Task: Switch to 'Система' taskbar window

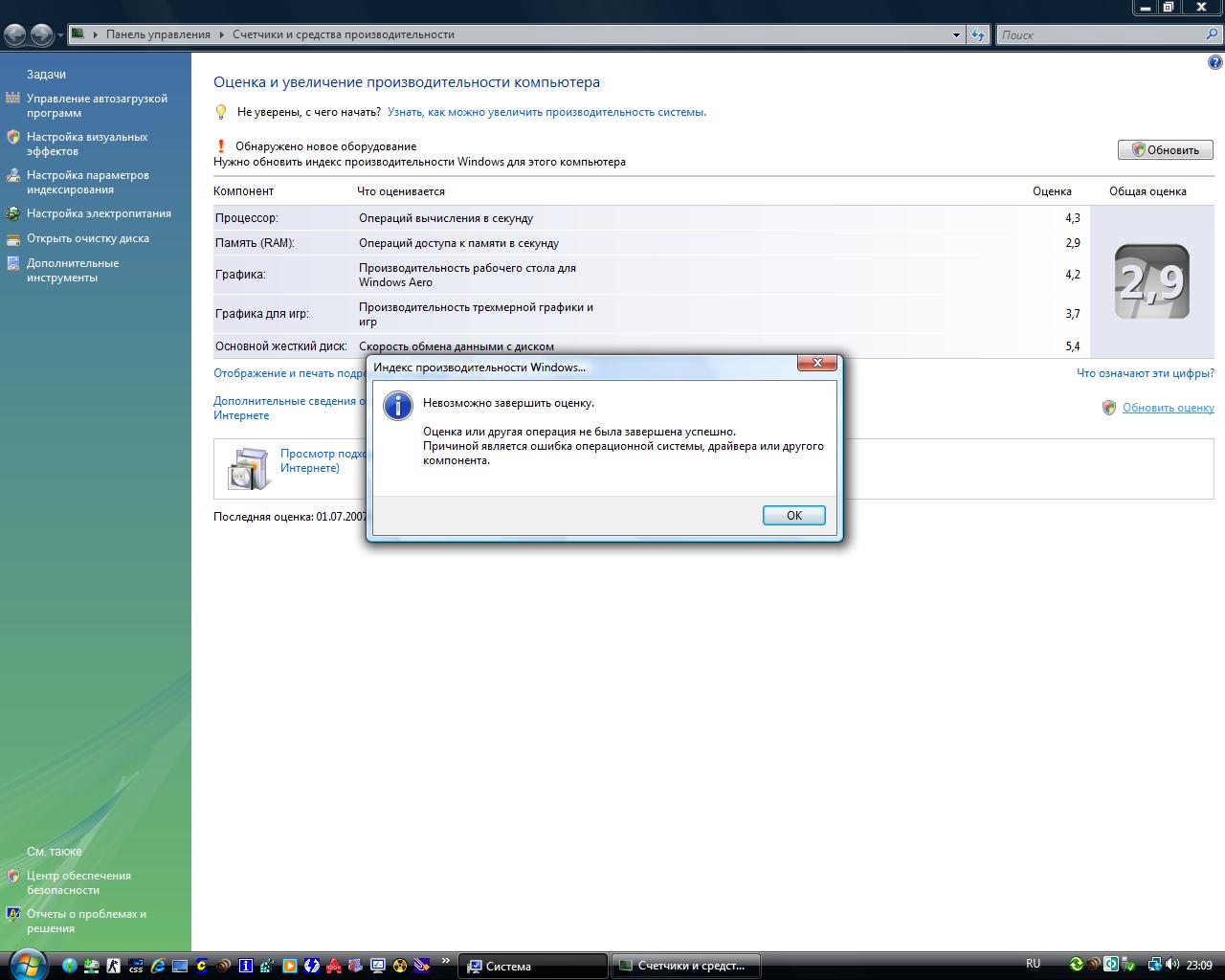Action: click(x=533, y=966)
